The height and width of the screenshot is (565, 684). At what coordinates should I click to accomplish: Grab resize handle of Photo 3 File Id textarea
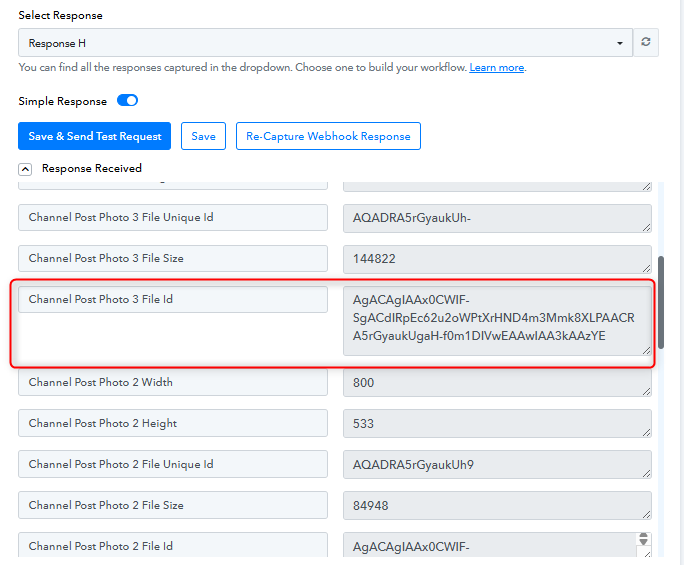pyautogui.click(x=647, y=350)
